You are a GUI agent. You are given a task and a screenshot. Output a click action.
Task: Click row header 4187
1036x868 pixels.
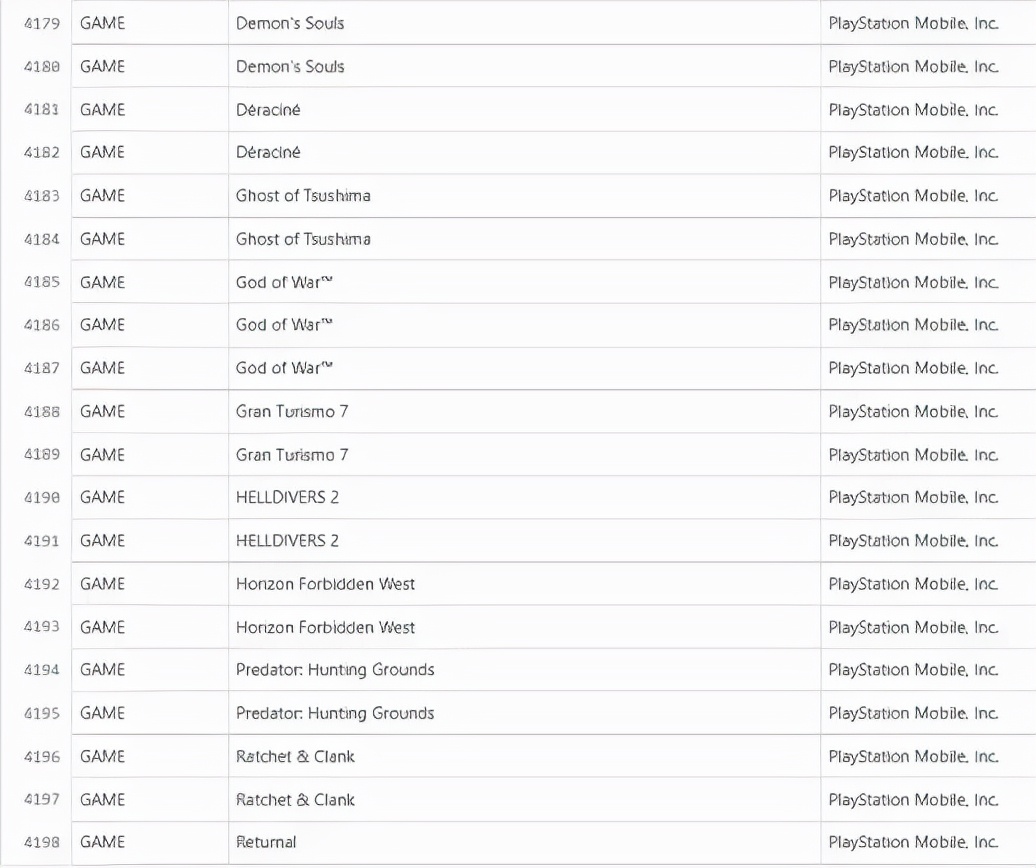click(x=42, y=368)
